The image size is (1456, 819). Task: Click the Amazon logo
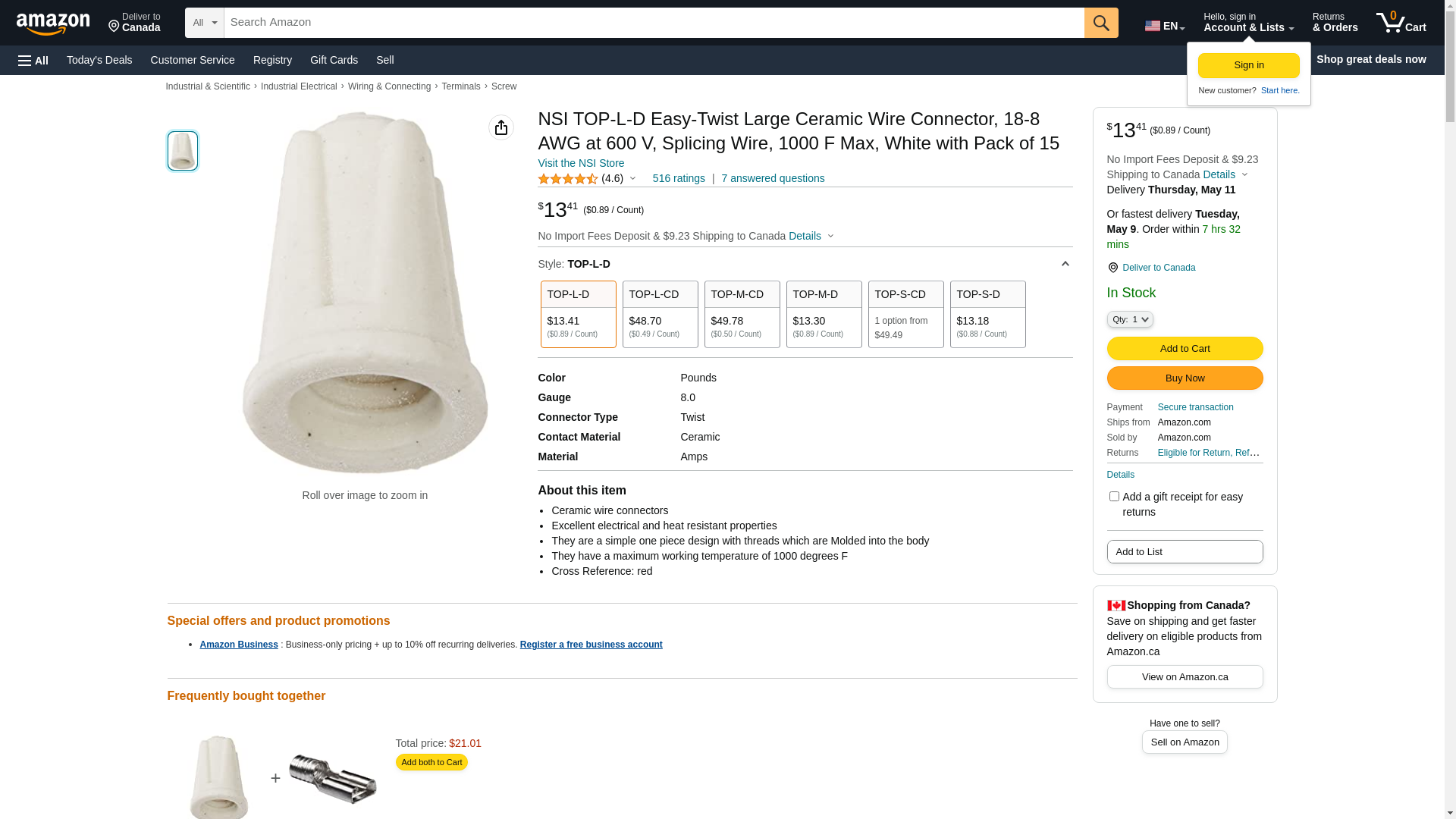point(53,24)
